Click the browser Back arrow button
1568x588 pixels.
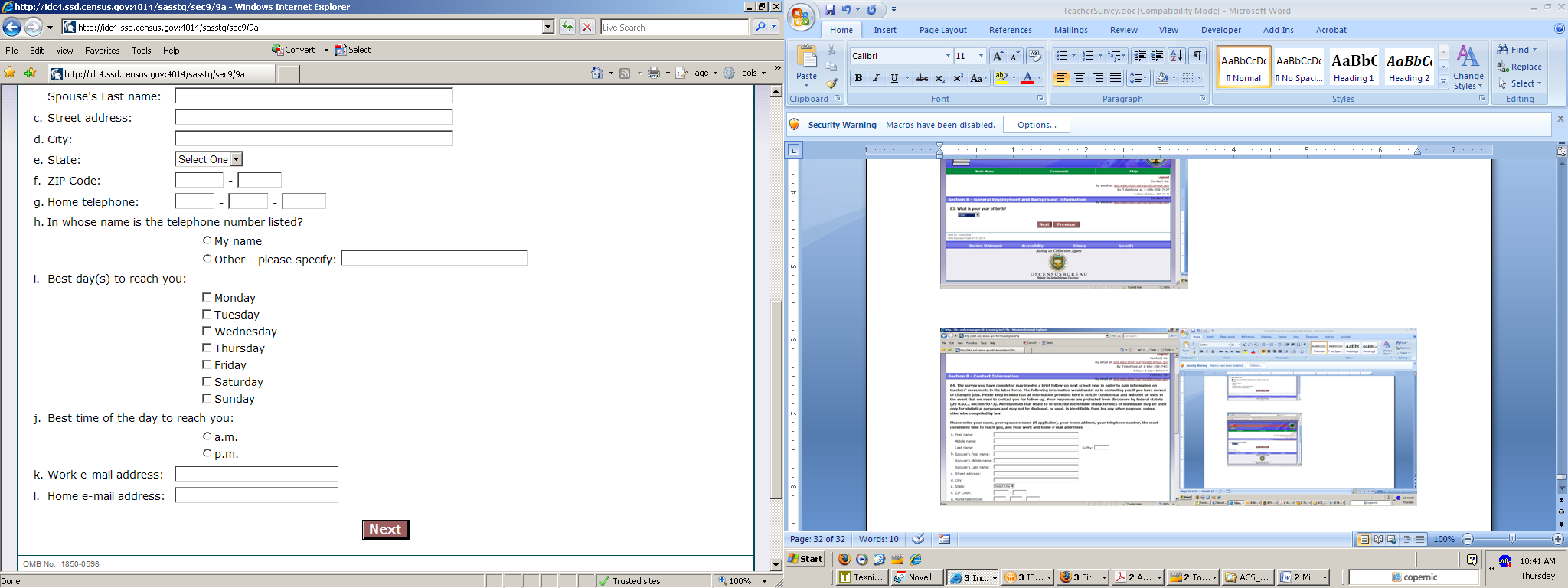11,28
